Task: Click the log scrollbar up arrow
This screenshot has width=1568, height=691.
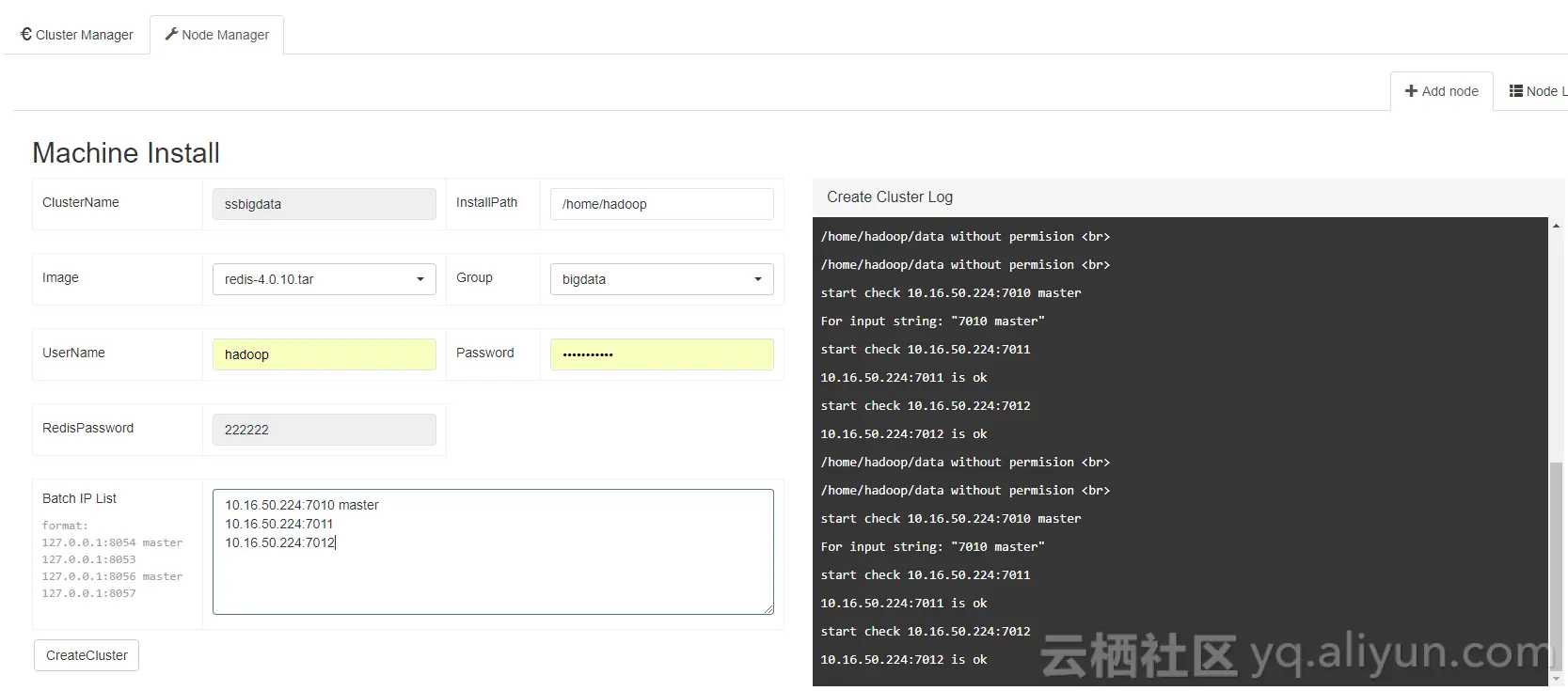Action: pos(1556,226)
